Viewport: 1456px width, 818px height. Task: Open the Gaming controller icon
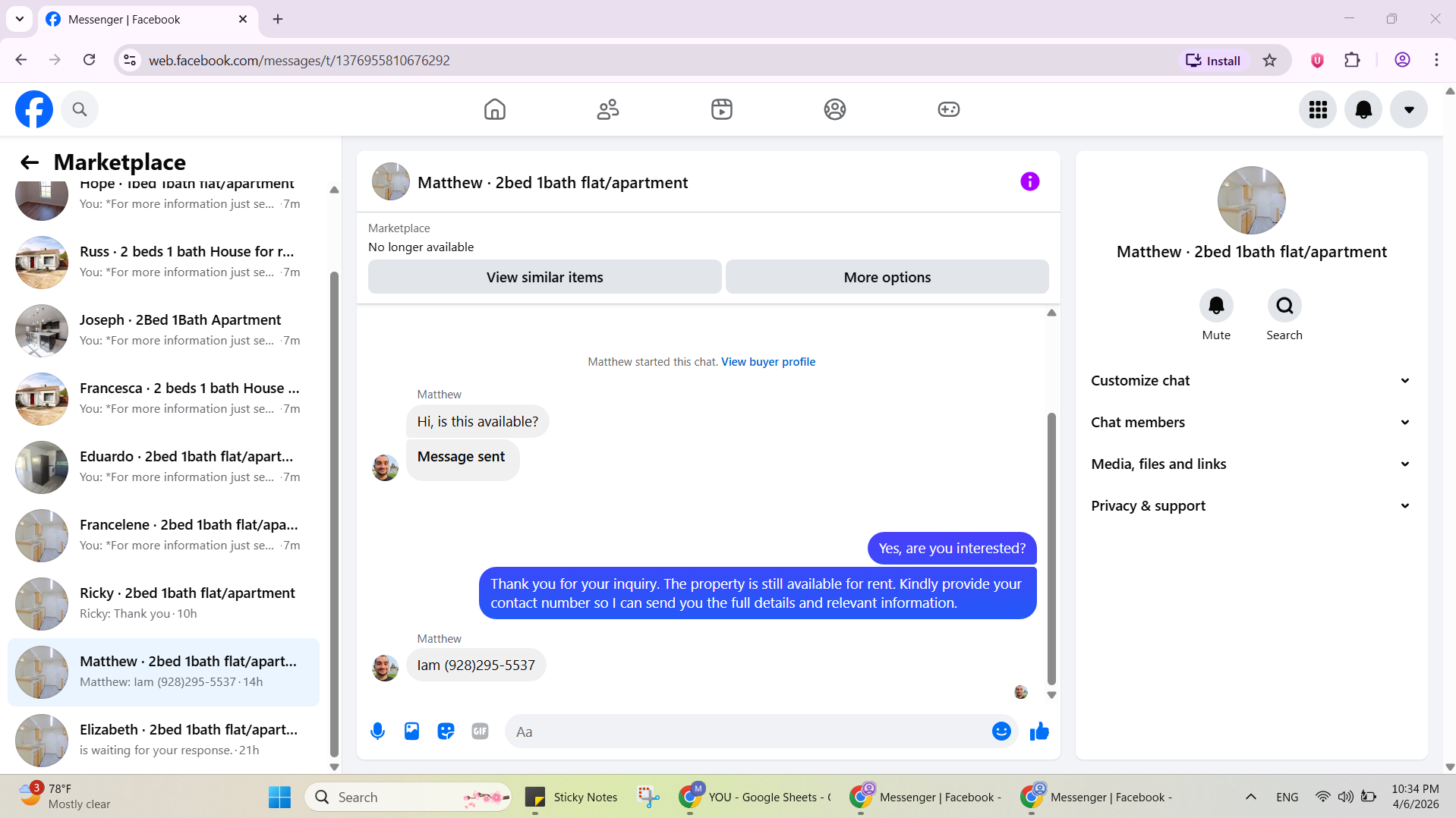[949, 109]
